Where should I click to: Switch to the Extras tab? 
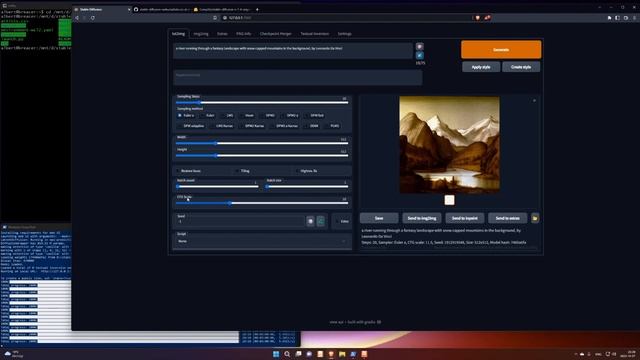pos(222,34)
